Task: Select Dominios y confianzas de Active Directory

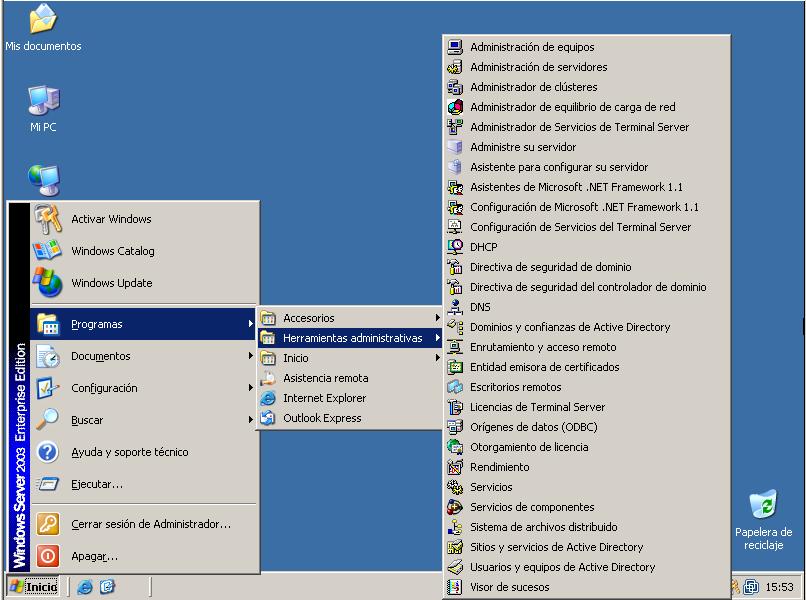Action: point(587,327)
